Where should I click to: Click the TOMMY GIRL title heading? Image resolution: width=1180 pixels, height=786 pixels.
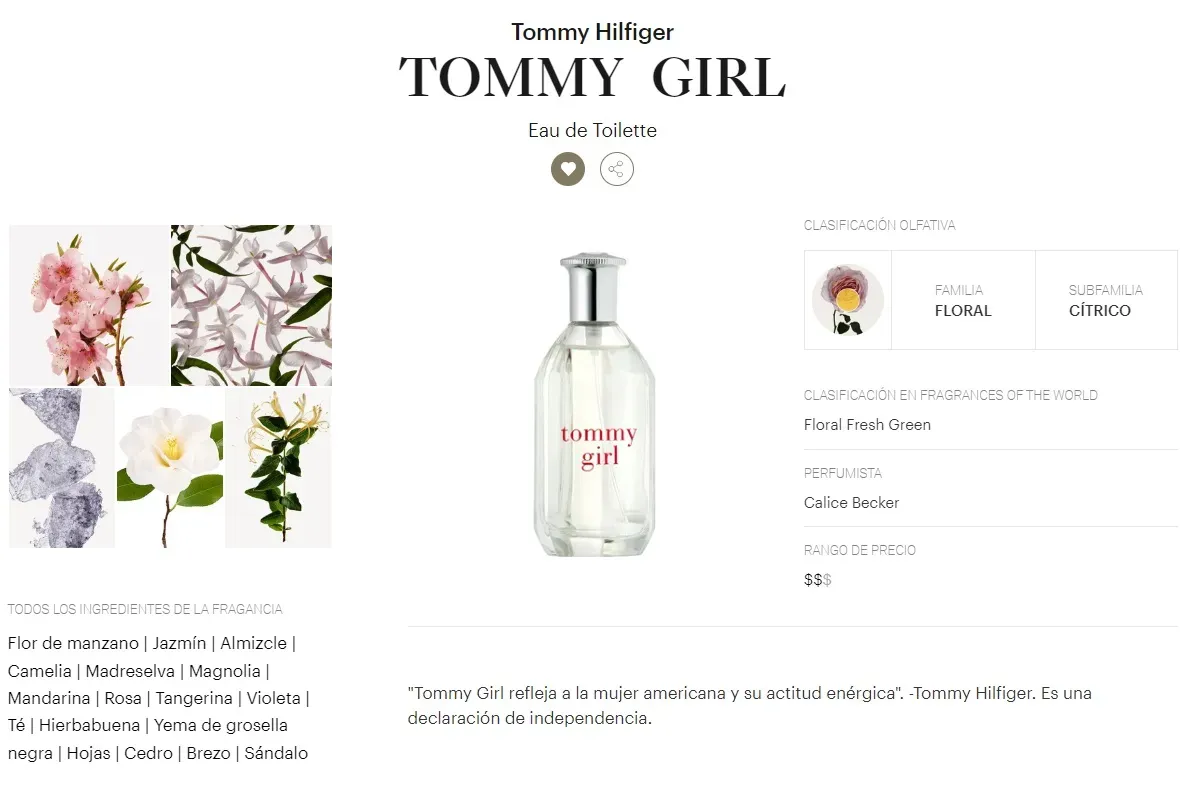(592, 78)
